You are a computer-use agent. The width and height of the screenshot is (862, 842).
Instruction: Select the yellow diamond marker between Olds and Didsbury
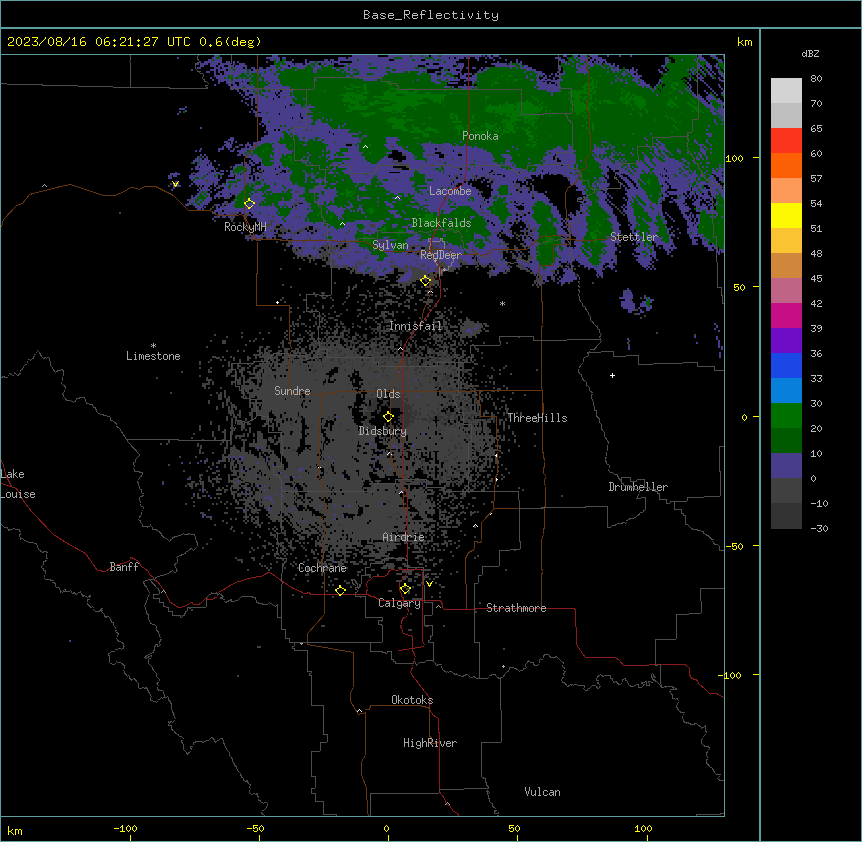(388, 416)
